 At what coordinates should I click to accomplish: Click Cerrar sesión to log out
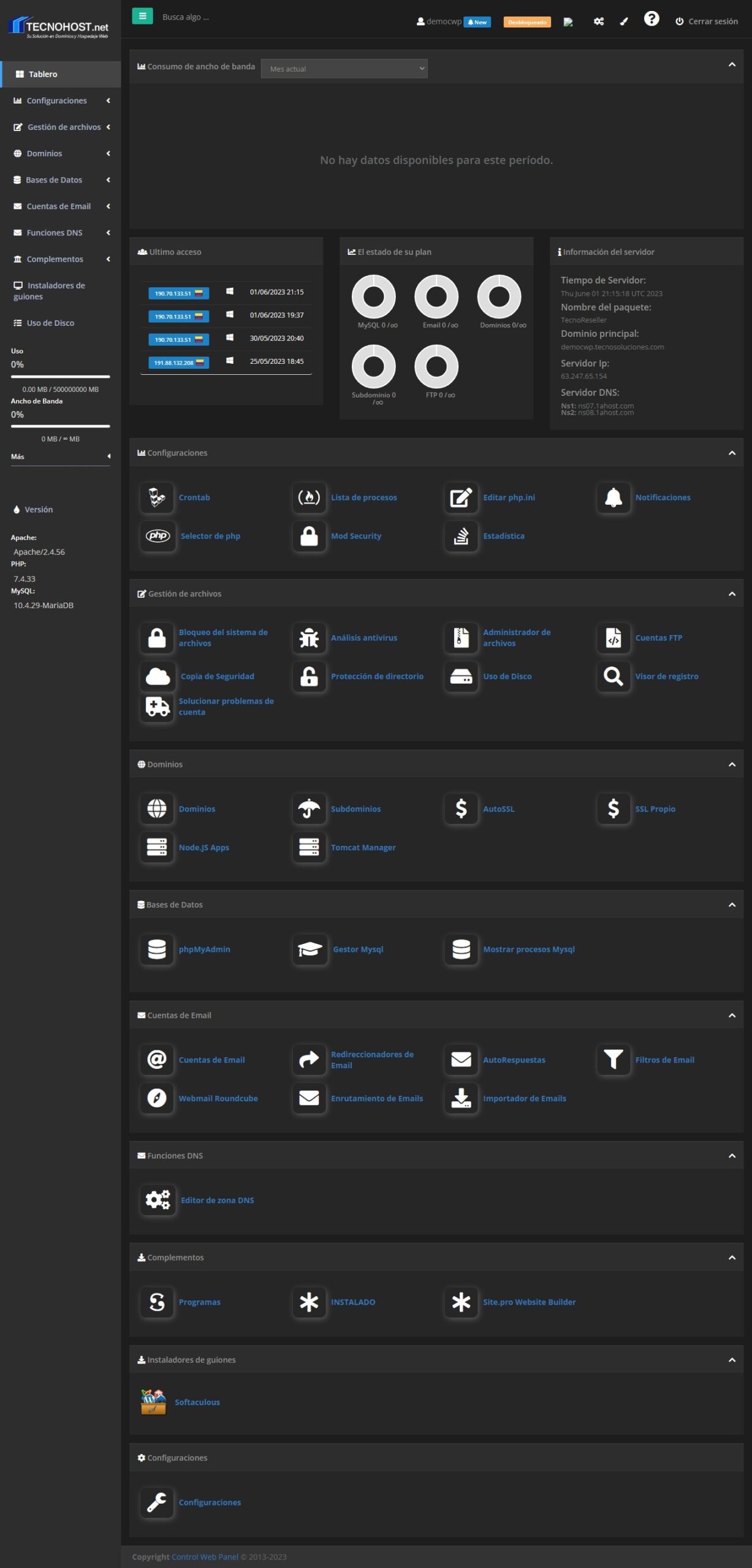click(x=707, y=21)
